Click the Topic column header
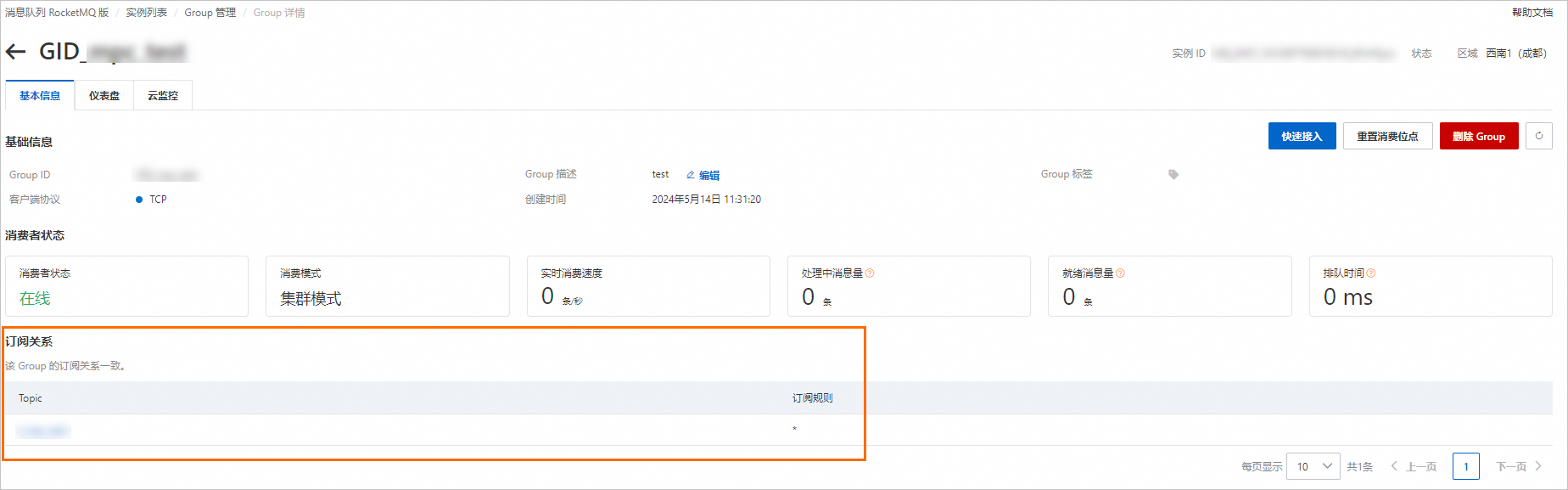The image size is (1568, 490). click(x=31, y=398)
